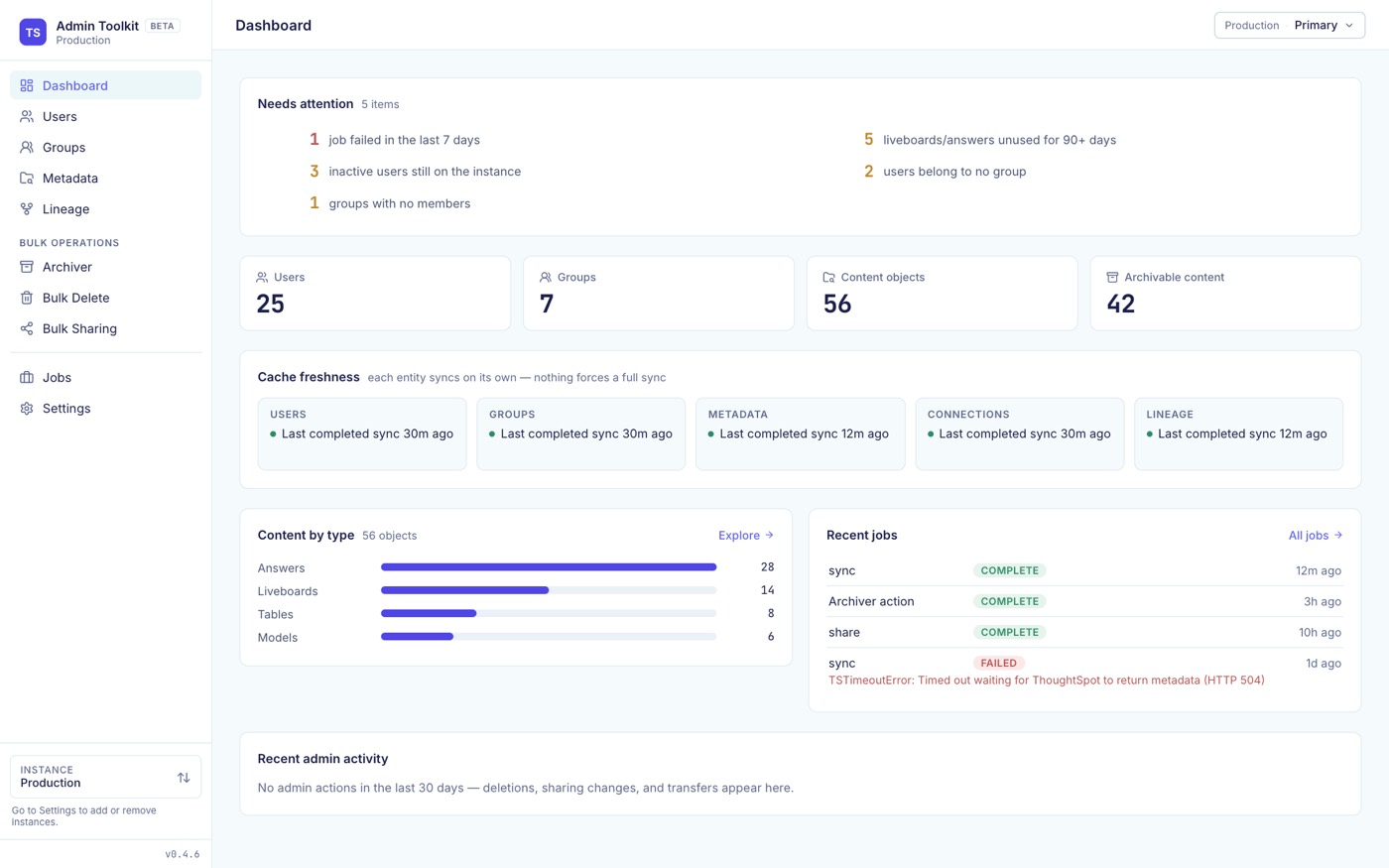Go to the Metadata page
Viewport: 1389px width, 868px height.
click(x=105, y=178)
